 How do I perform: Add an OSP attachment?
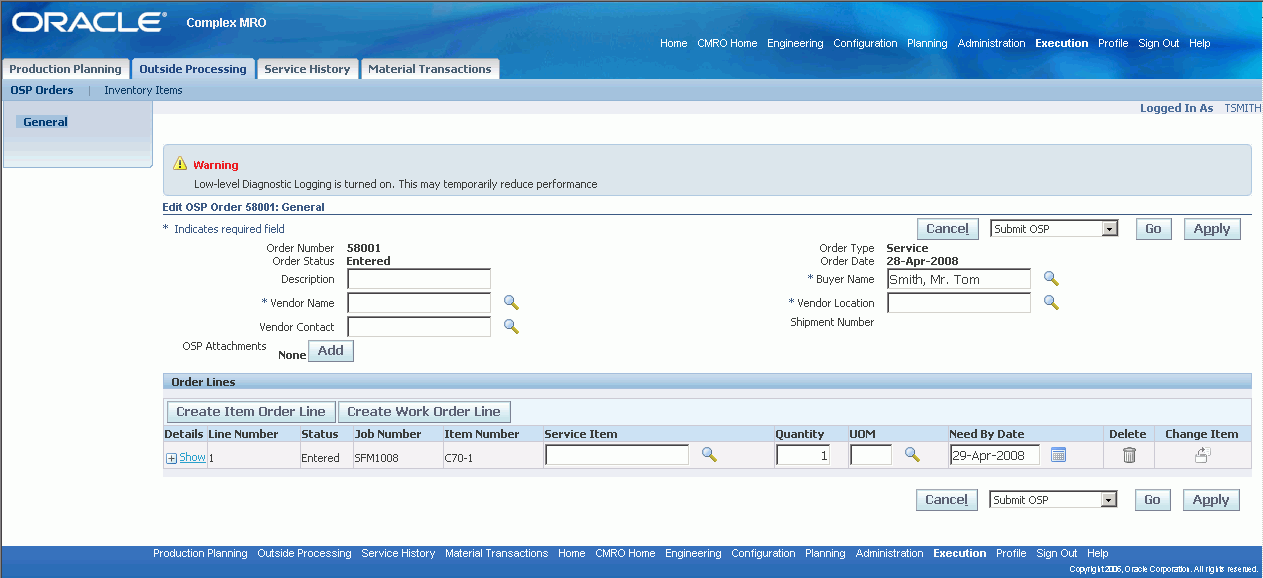331,351
